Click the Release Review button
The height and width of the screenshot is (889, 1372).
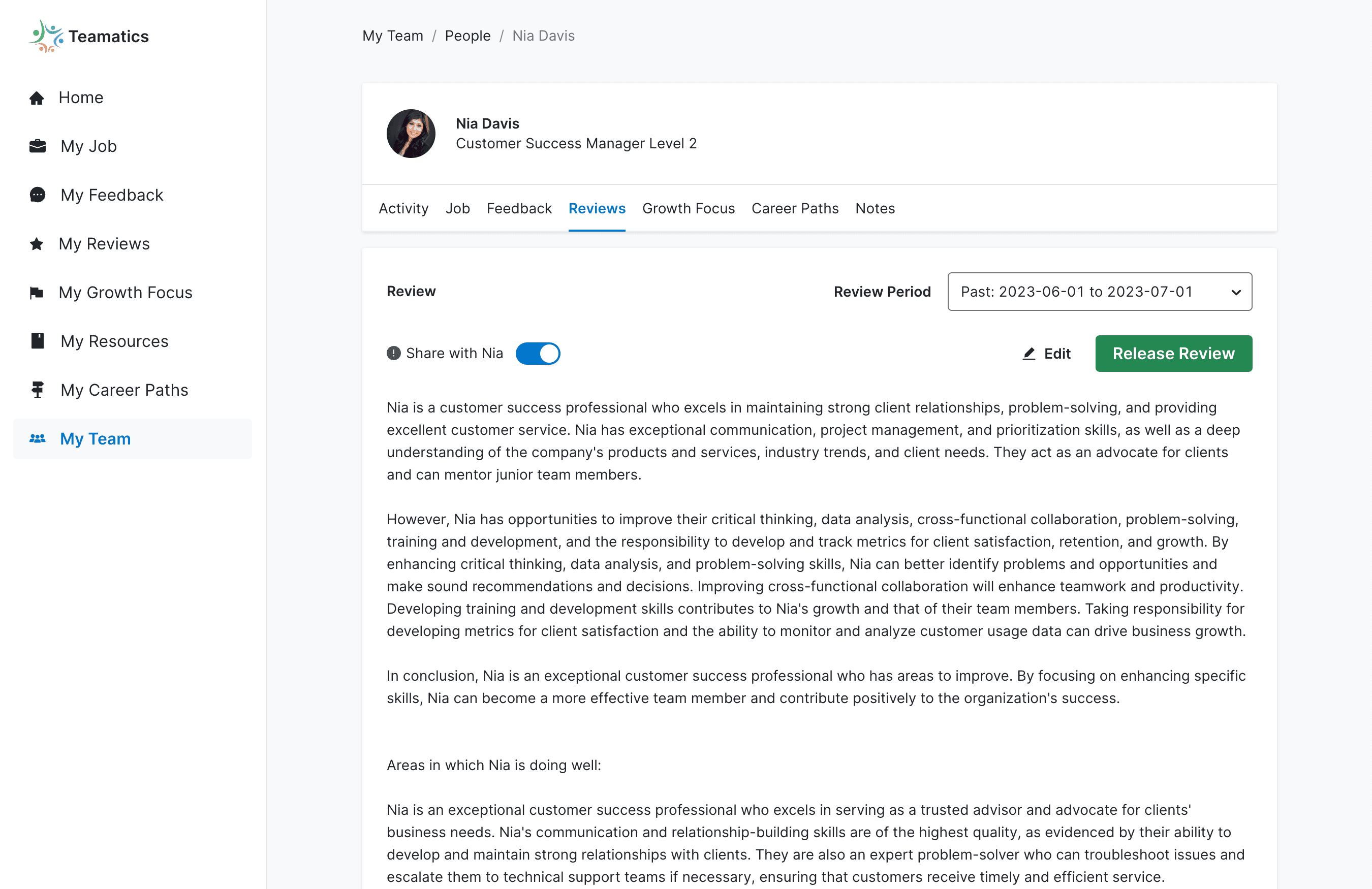[x=1173, y=353]
